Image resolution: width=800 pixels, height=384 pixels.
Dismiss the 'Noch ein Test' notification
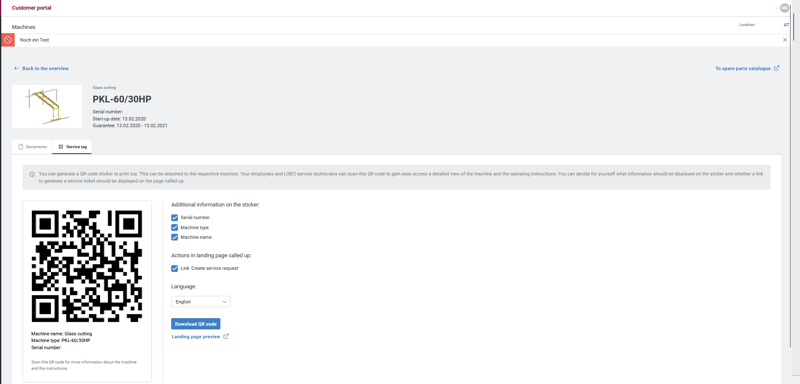coord(785,40)
